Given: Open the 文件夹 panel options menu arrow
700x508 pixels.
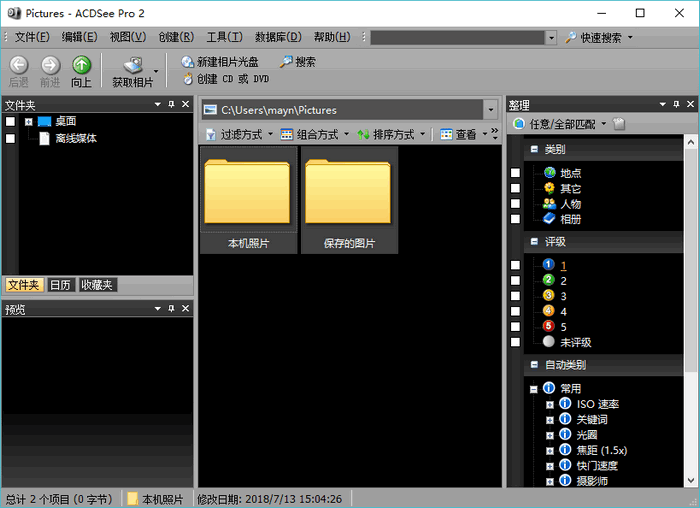Looking at the screenshot, I should coord(157,104).
